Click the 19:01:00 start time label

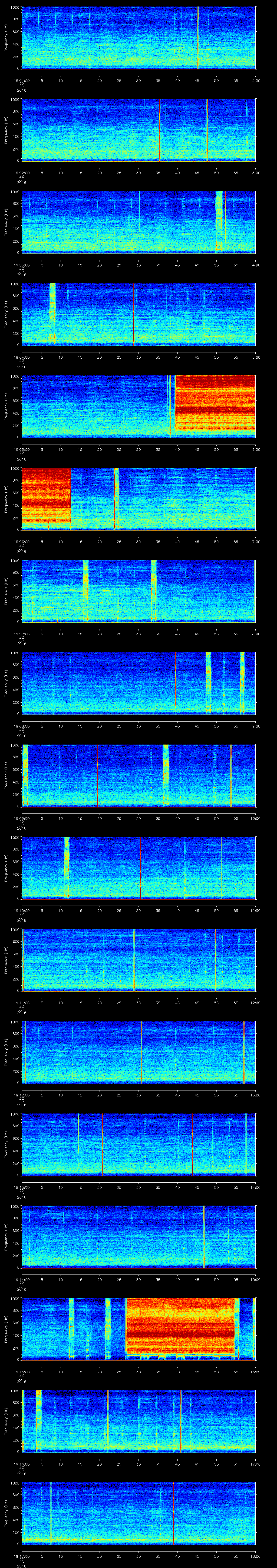coord(21,80)
